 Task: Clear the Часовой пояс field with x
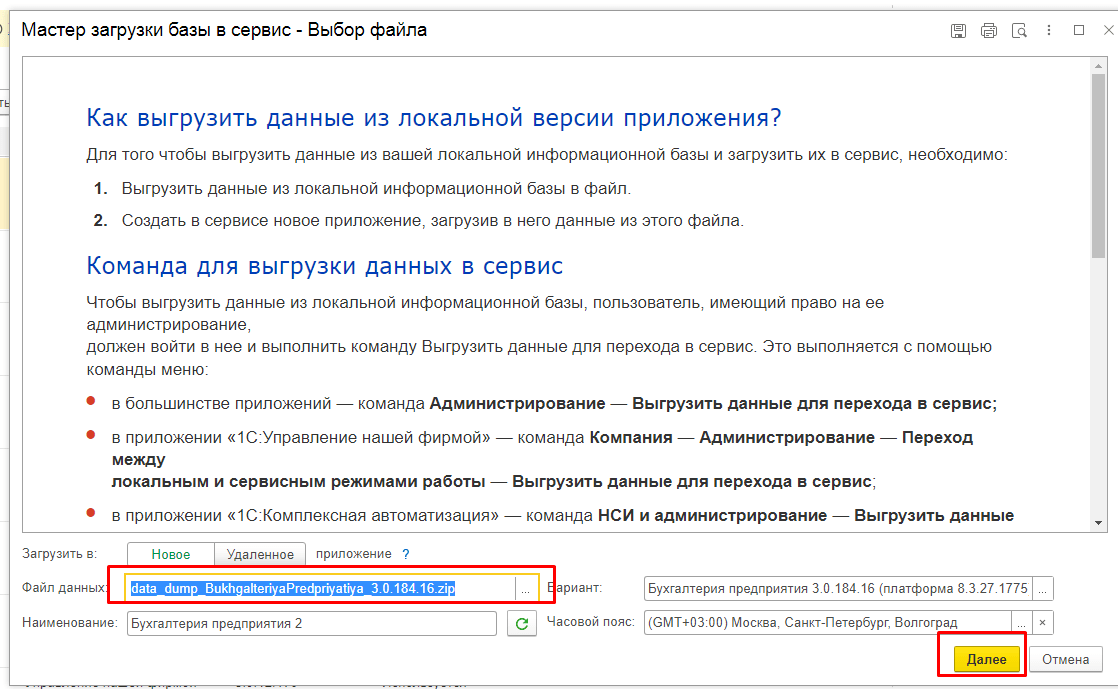click(1042, 623)
